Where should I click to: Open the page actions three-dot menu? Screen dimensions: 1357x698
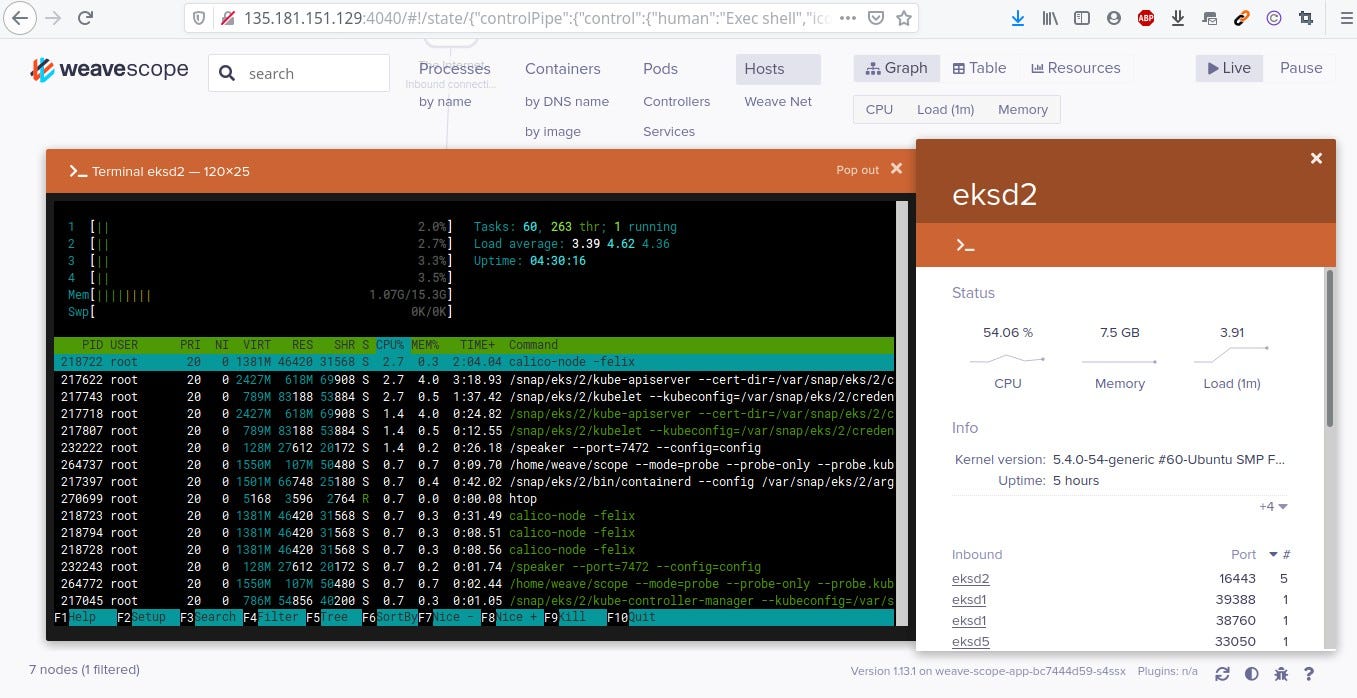click(847, 18)
